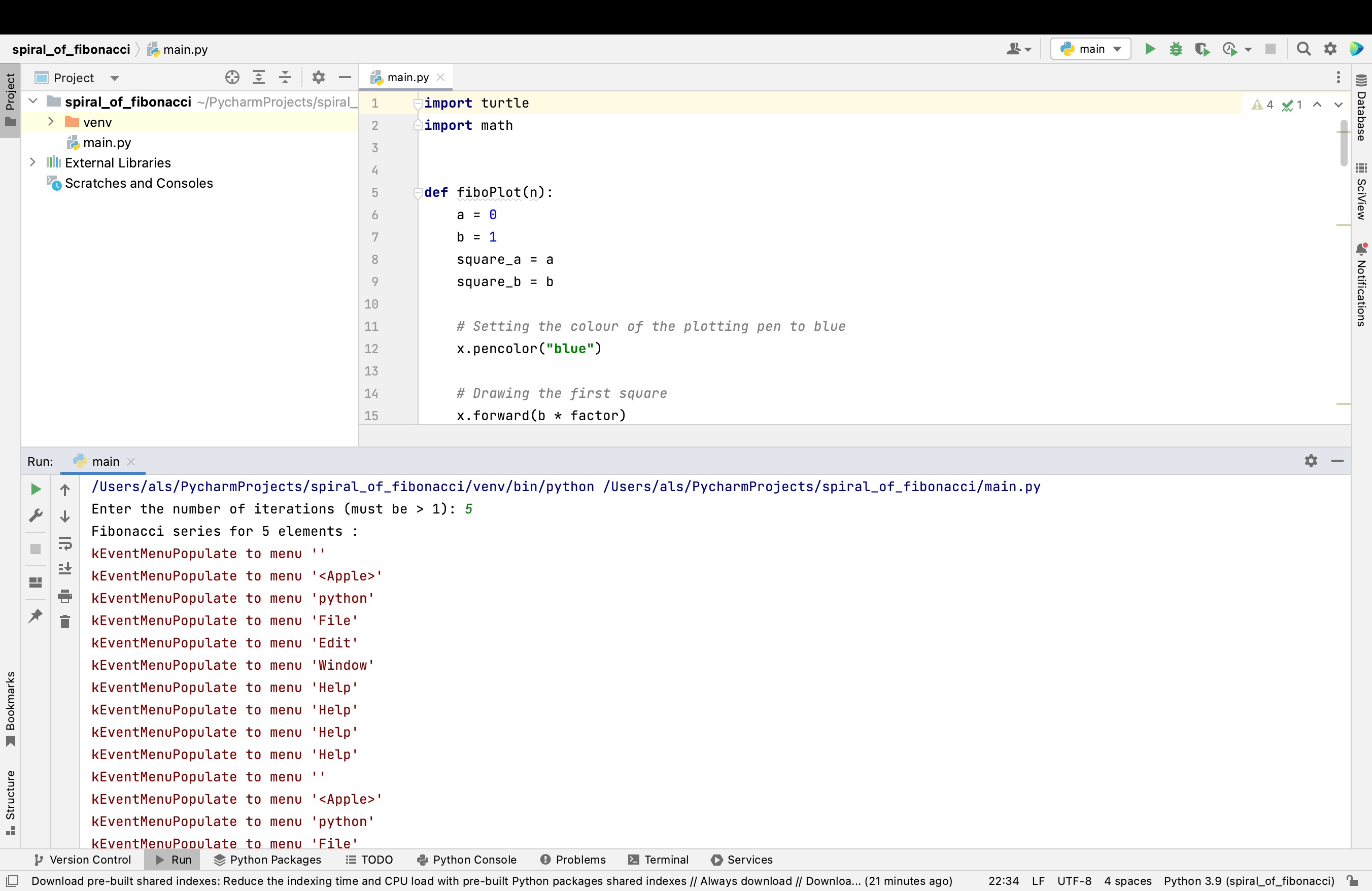The height and width of the screenshot is (891, 1372).
Task: Click the Up the stack trace arrow
Action: click(65, 490)
